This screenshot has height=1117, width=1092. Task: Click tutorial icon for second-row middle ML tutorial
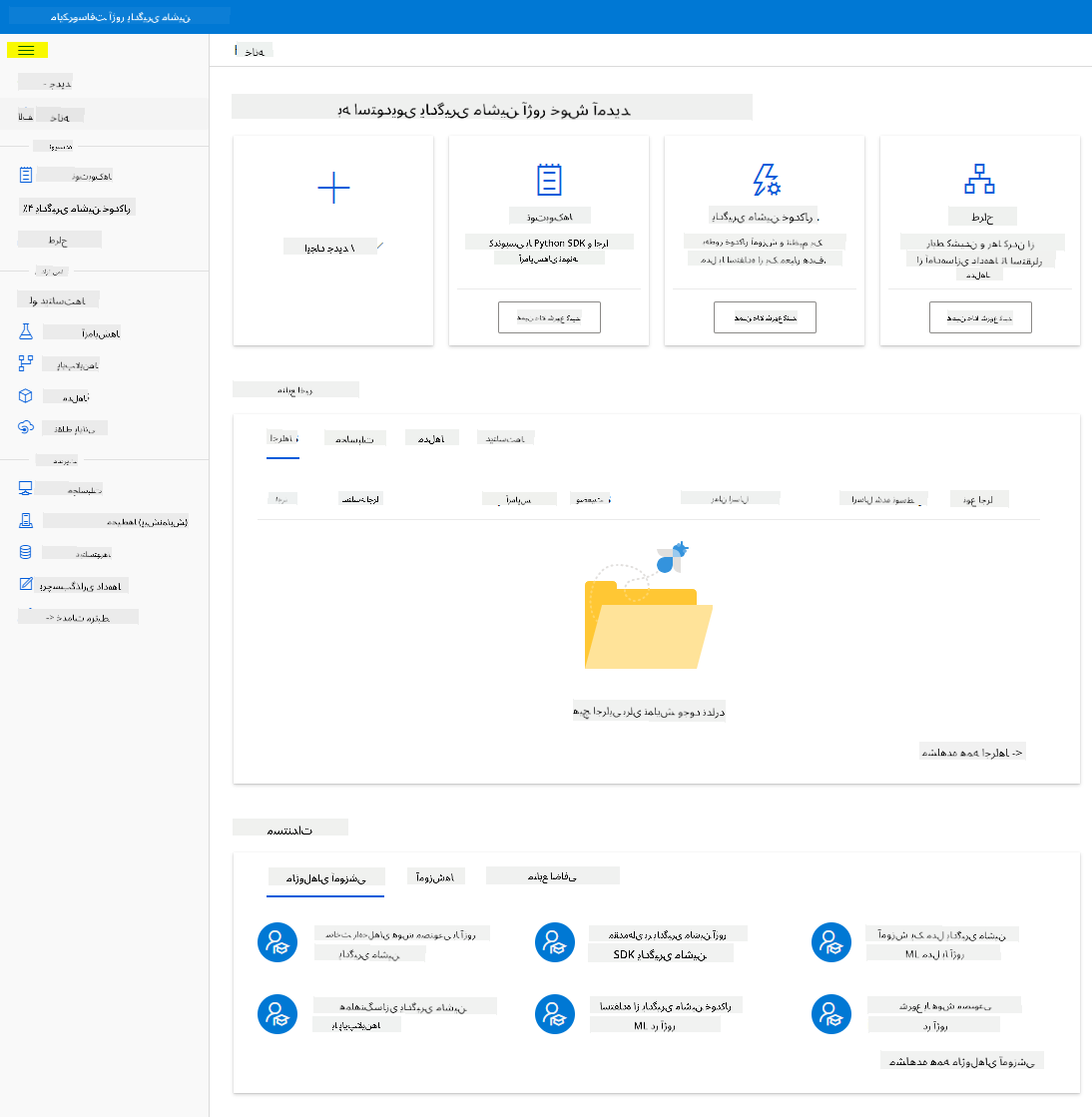(555, 1014)
